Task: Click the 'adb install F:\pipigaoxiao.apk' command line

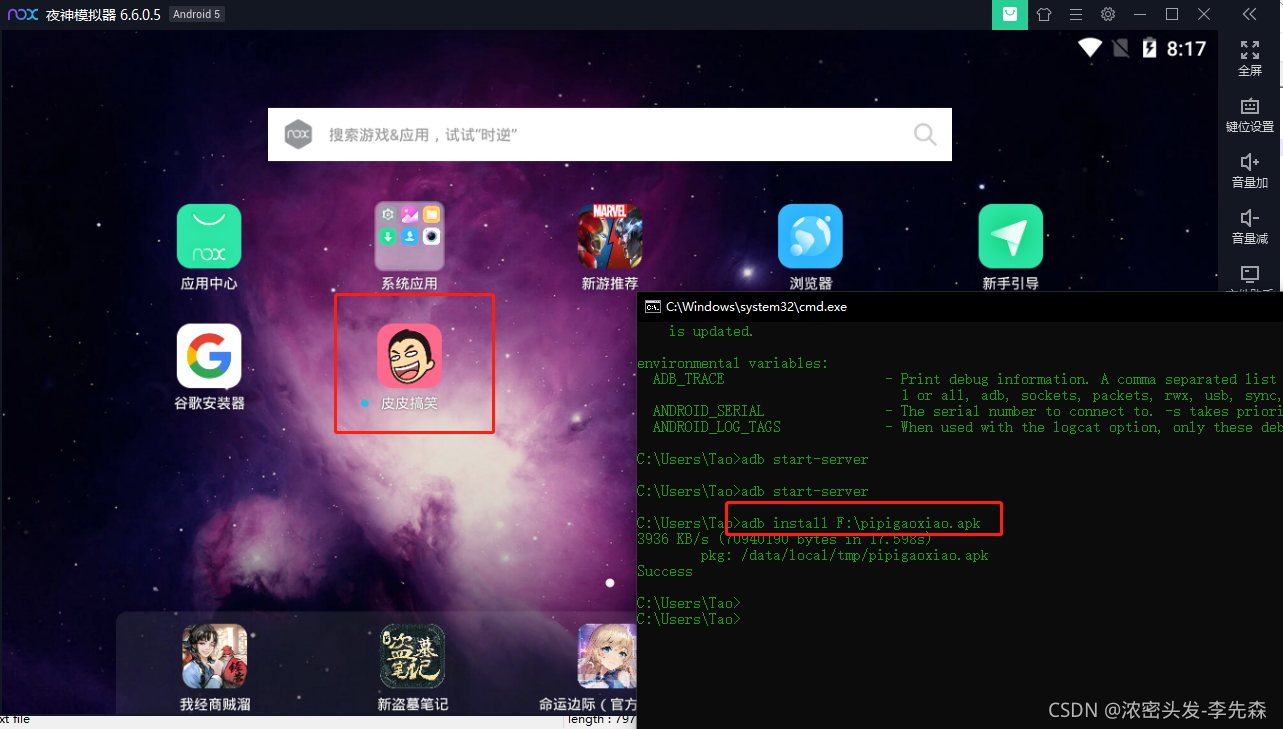Action: (x=861, y=523)
